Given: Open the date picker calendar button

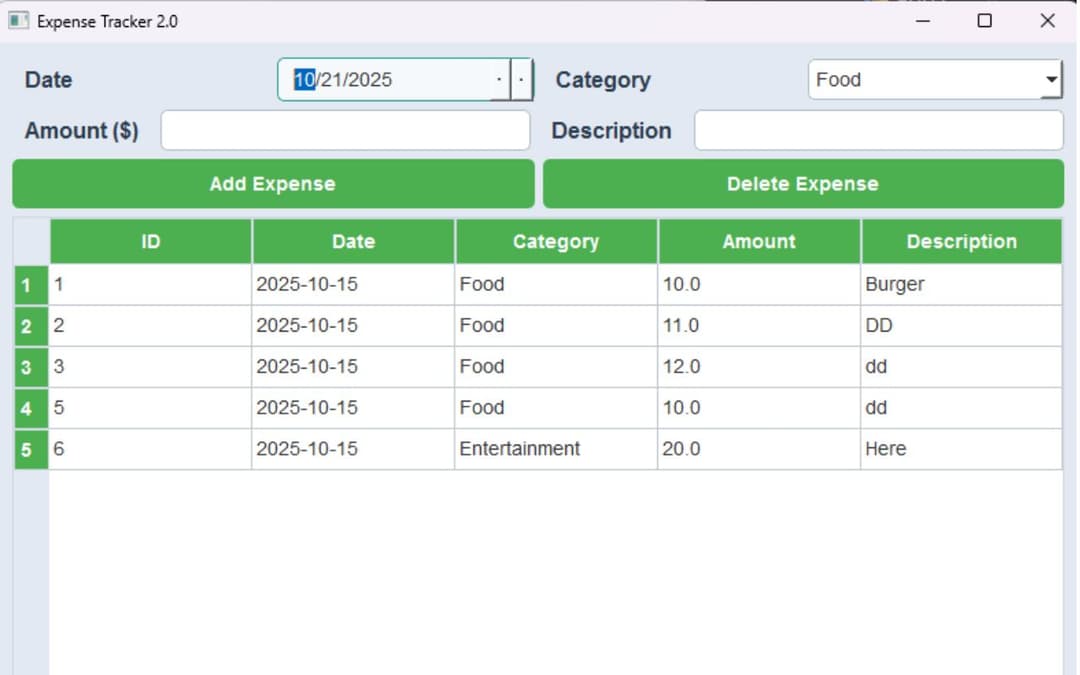Looking at the screenshot, I should (x=522, y=79).
